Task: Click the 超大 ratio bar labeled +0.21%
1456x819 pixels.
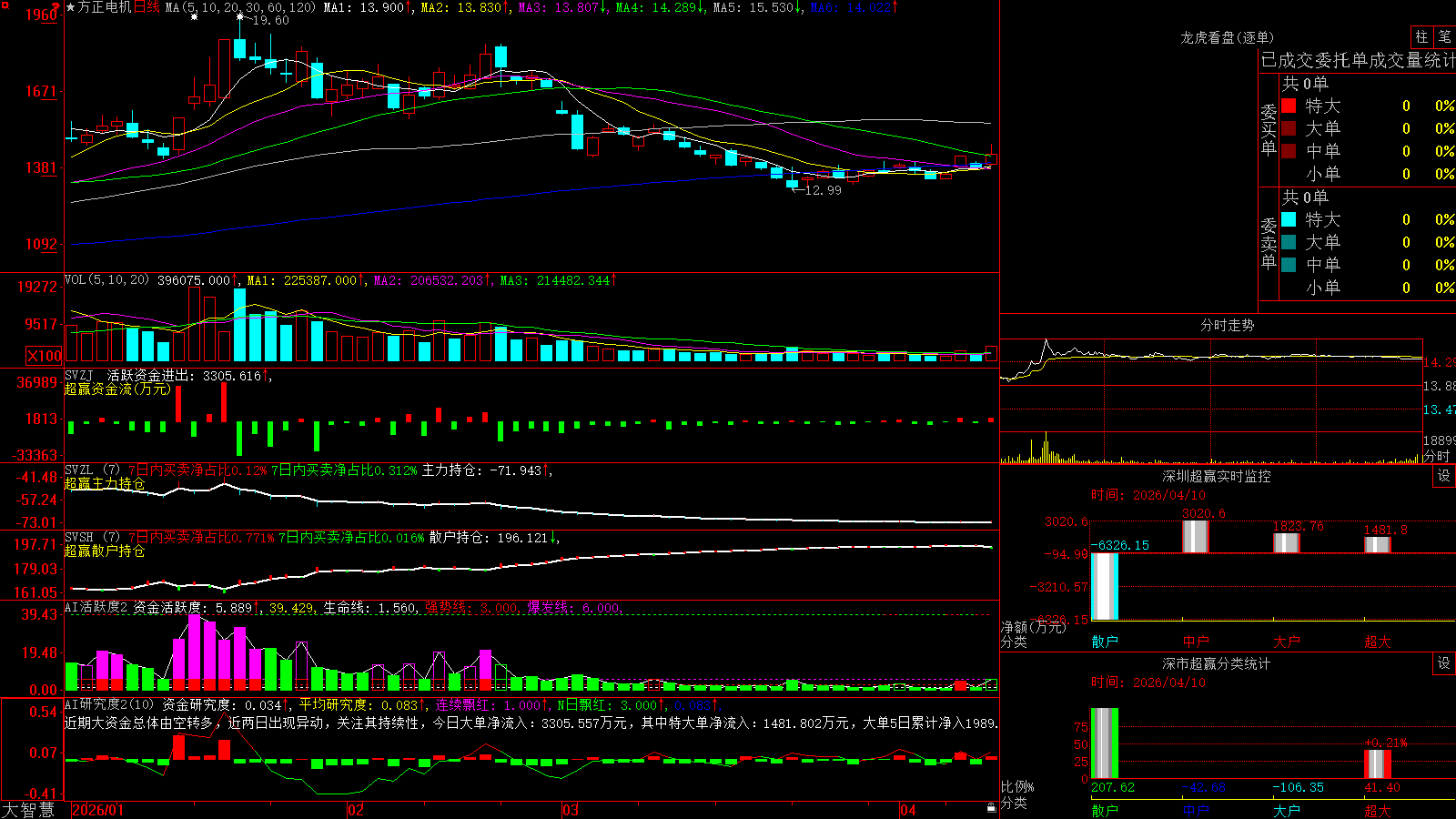Action: pyautogui.click(x=1378, y=763)
